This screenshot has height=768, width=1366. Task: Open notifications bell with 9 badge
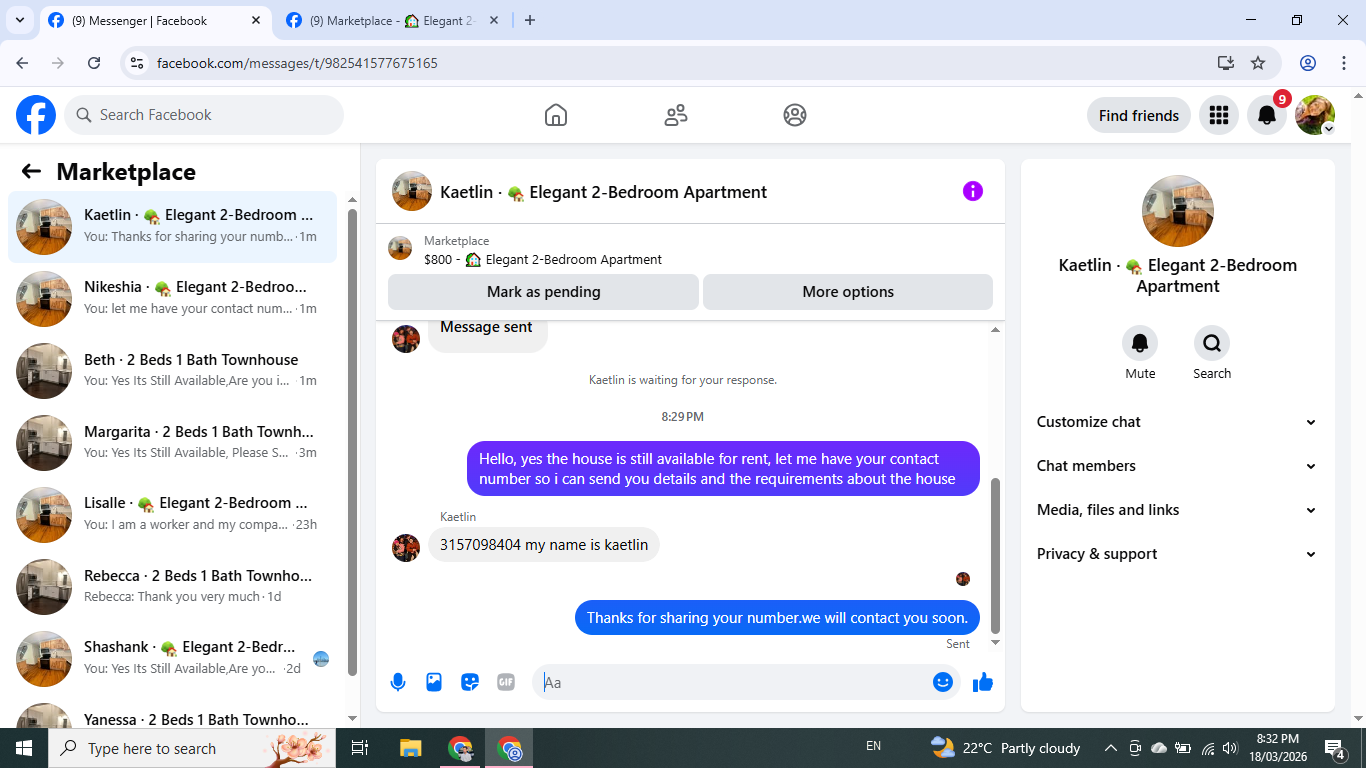[1267, 115]
